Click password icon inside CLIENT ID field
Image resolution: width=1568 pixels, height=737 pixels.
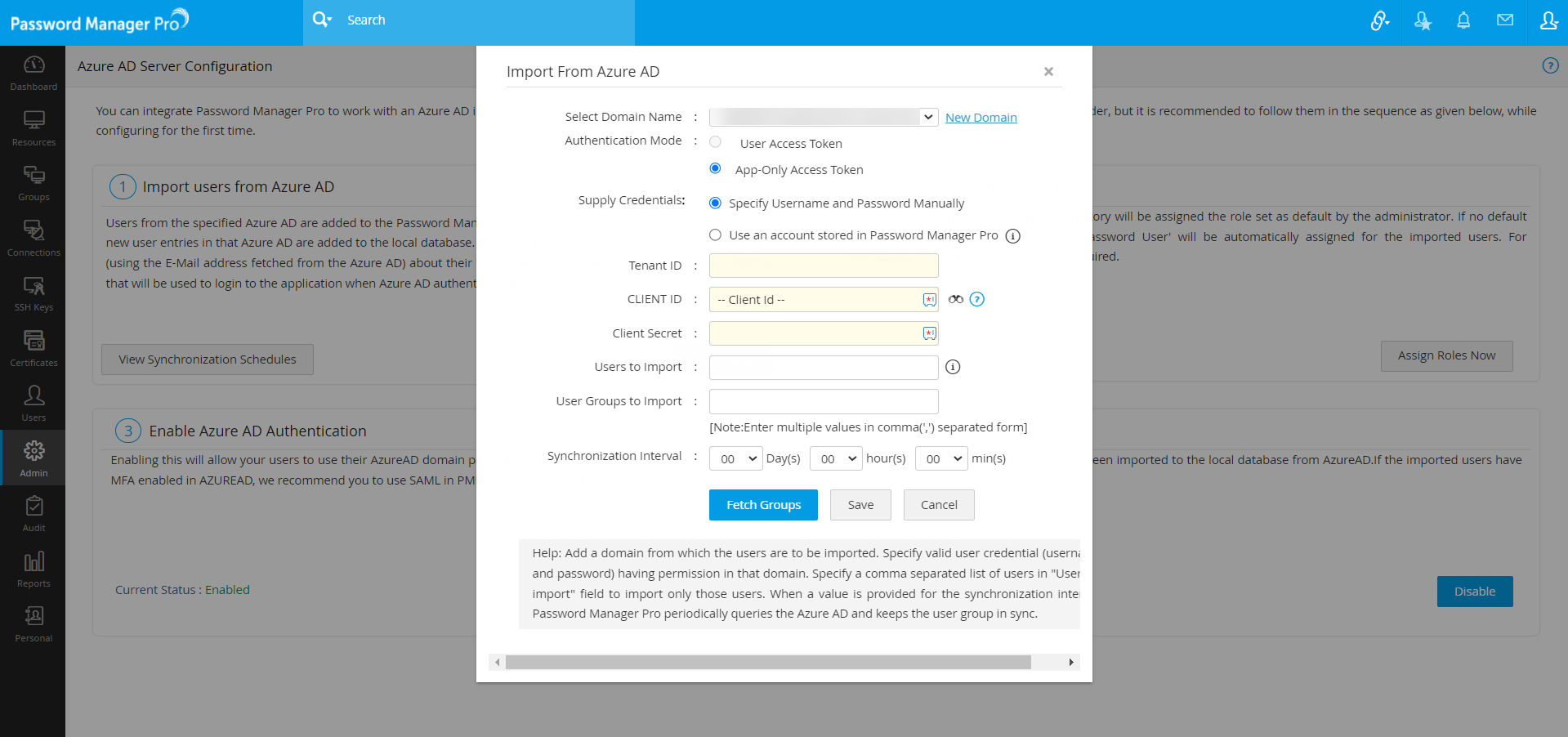click(930, 300)
